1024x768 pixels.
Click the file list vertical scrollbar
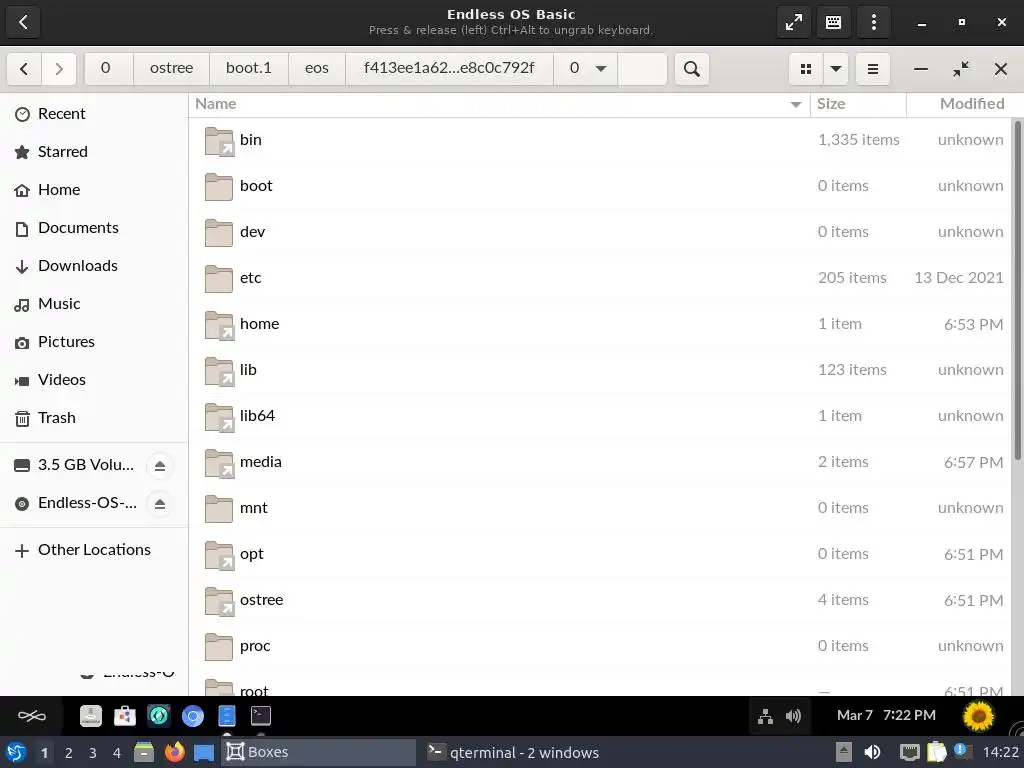point(1017,291)
